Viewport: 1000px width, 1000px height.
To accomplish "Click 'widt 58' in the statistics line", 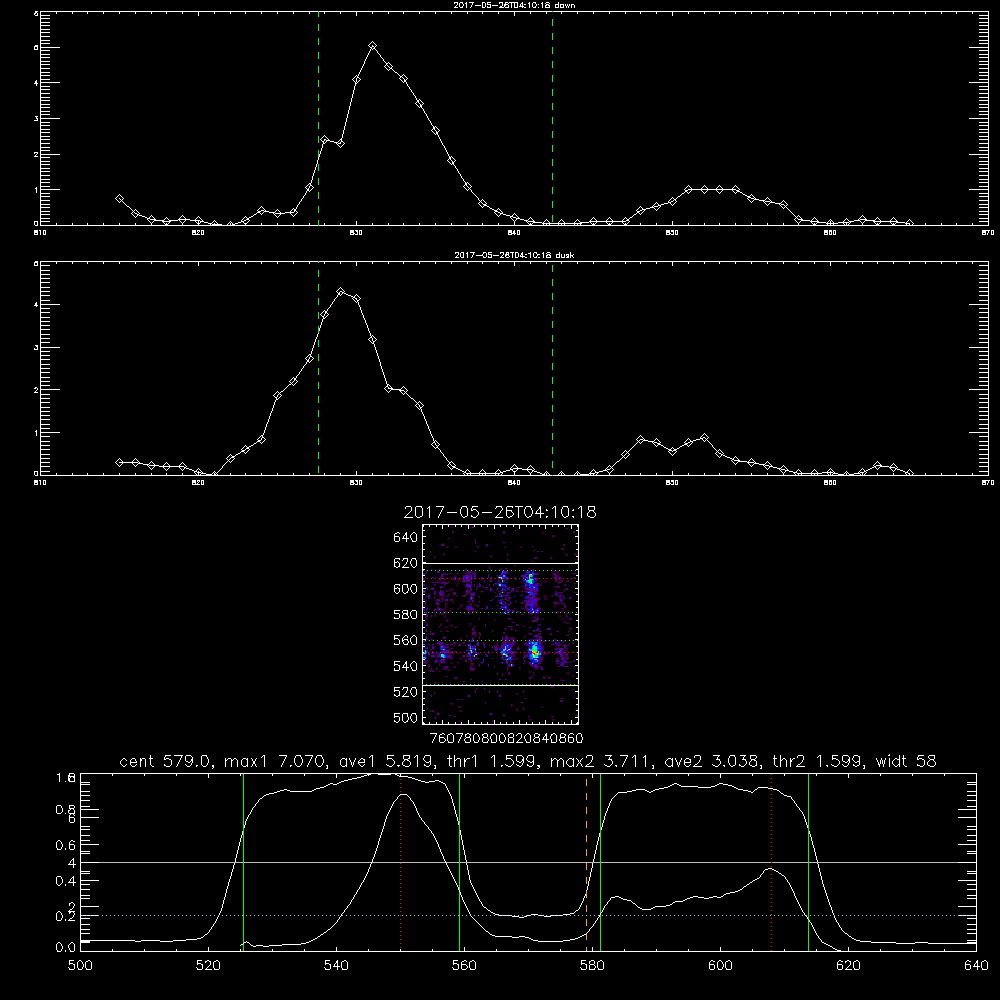I will click(x=906, y=761).
